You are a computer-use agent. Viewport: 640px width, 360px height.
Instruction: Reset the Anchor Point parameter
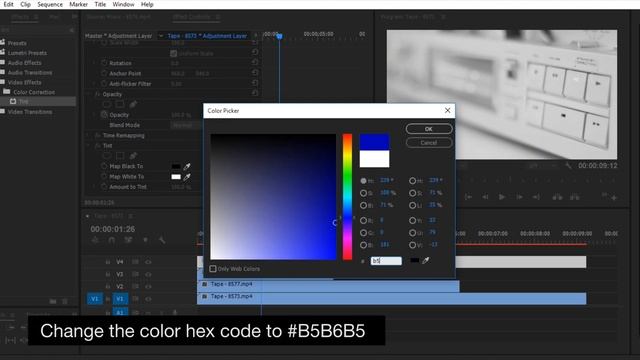(255, 73)
